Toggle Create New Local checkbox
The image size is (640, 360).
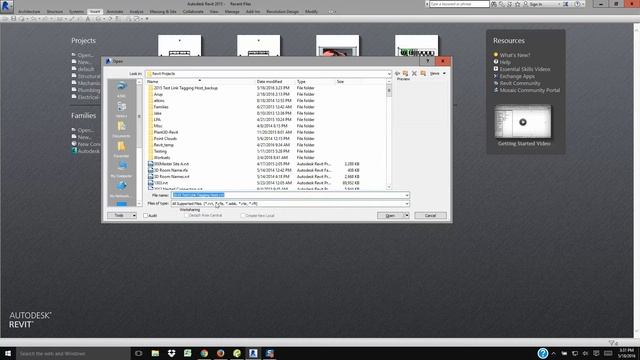243,216
